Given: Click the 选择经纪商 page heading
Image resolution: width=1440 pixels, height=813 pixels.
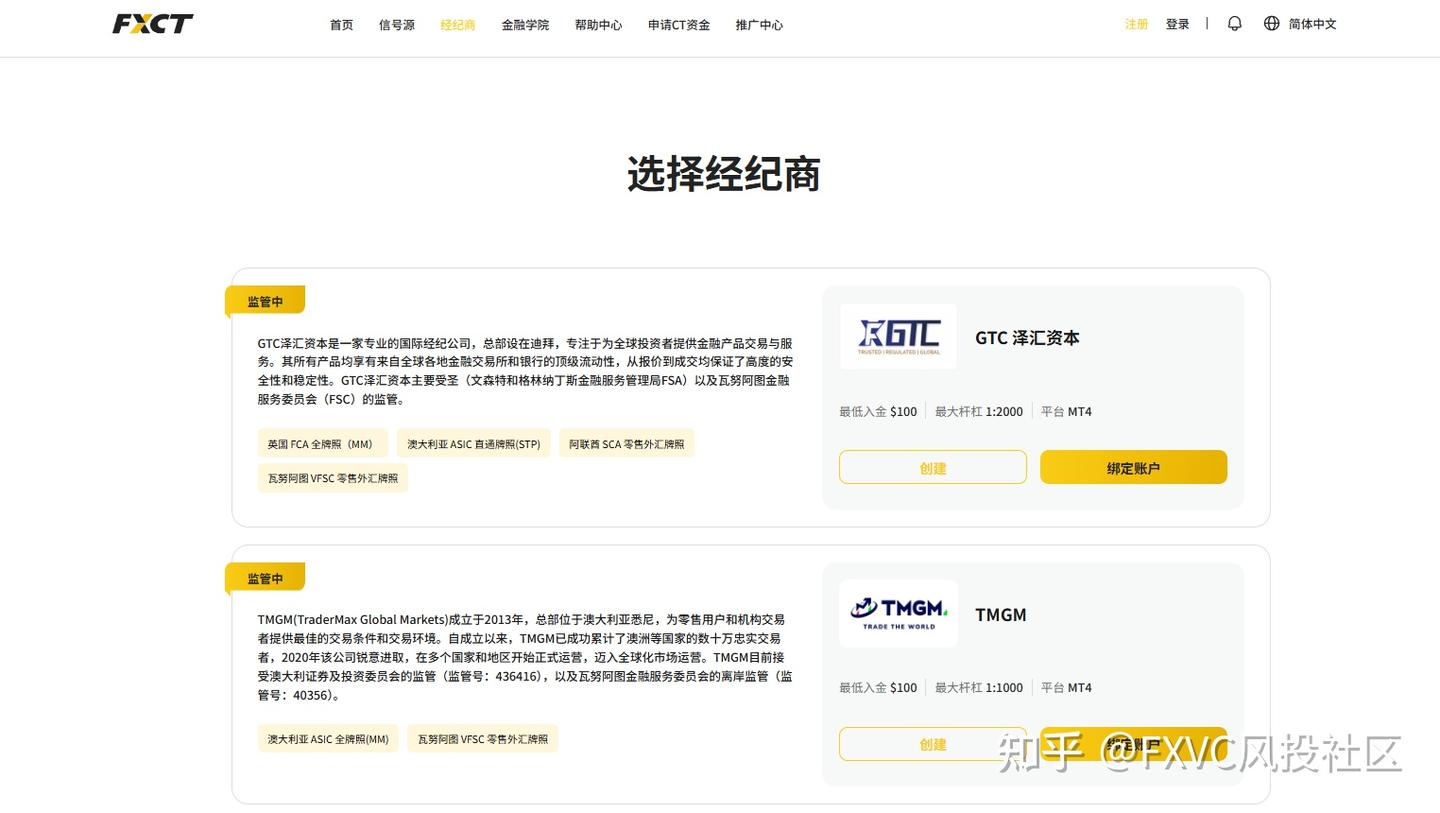Looking at the screenshot, I should click(724, 174).
